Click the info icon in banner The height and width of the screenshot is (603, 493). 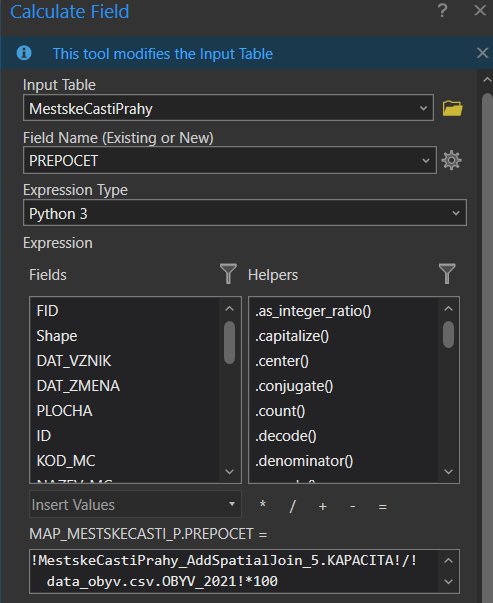tap(24, 53)
